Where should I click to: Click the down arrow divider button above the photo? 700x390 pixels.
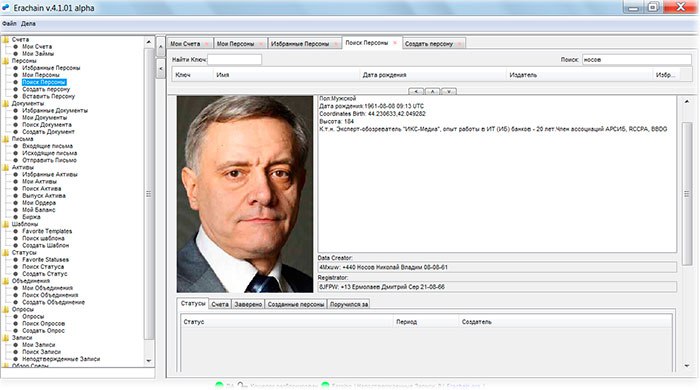point(449,91)
